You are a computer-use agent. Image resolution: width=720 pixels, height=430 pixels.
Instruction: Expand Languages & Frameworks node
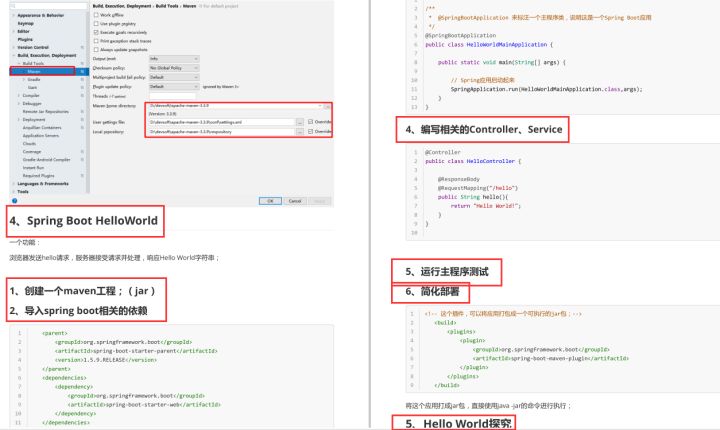pos(13,184)
